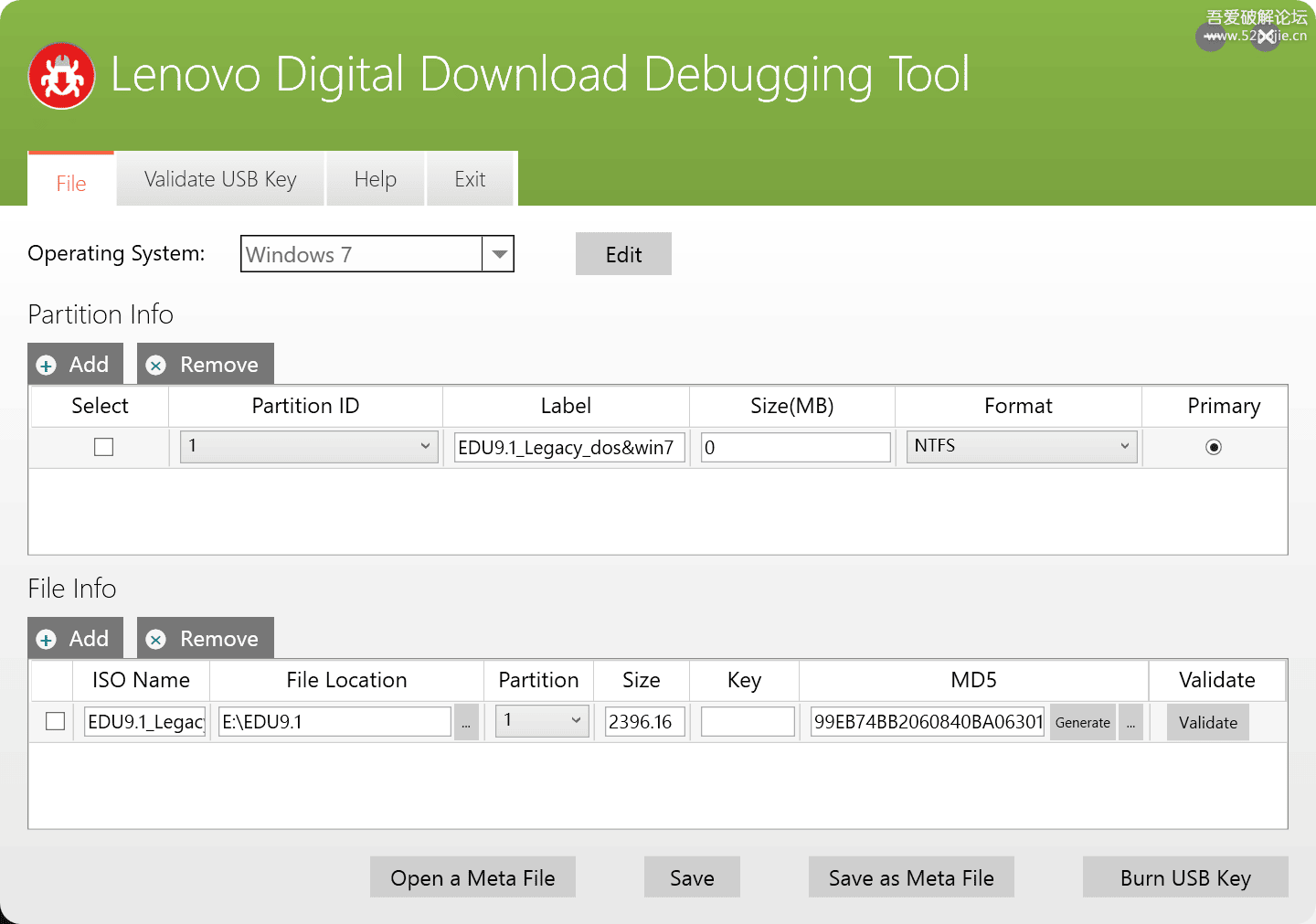This screenshot has width=1316, height=924.
Task: Select the Primary radio button
Action: coord(1214,447)
